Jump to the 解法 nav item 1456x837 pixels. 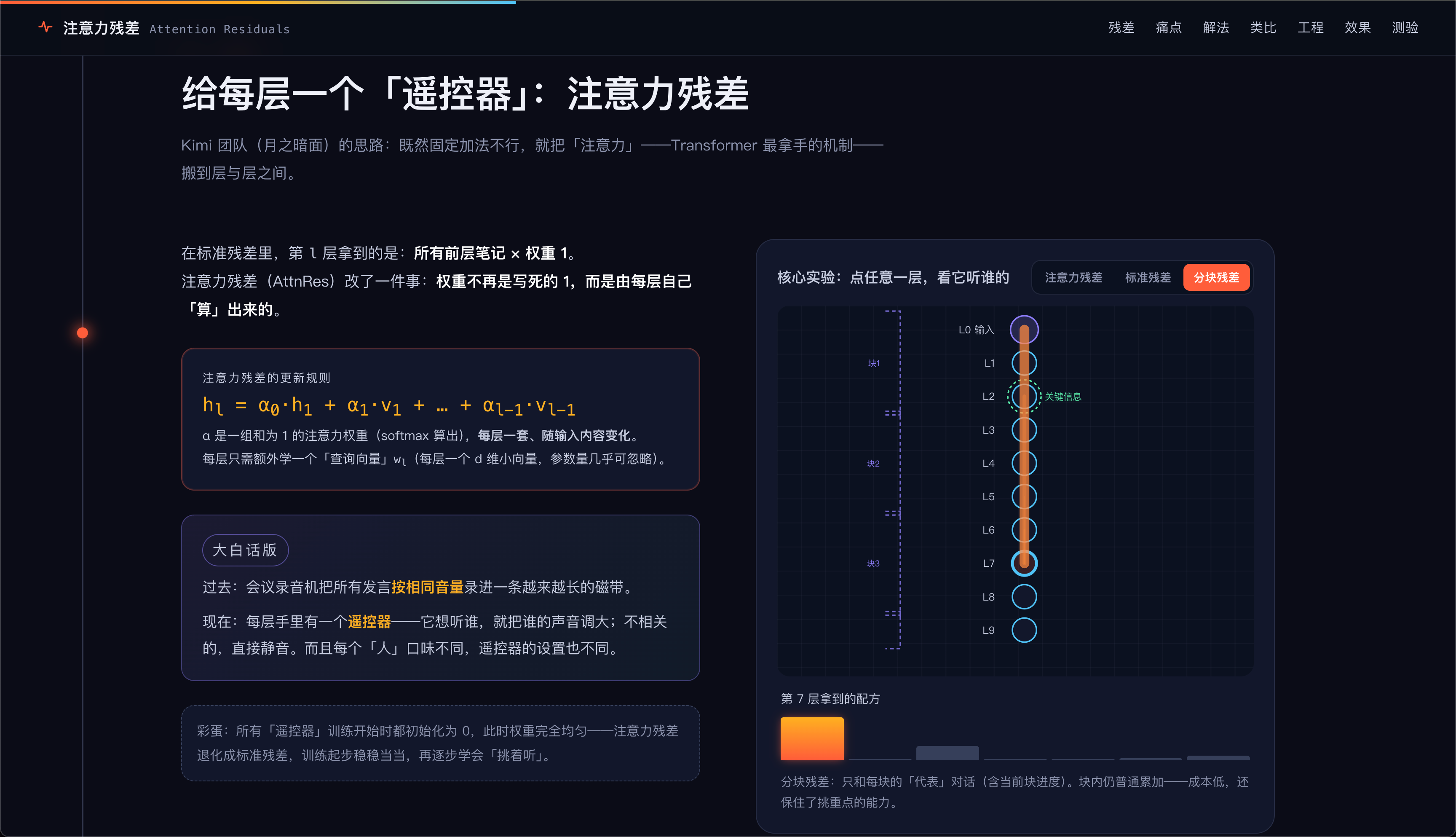click(1216, 27)
